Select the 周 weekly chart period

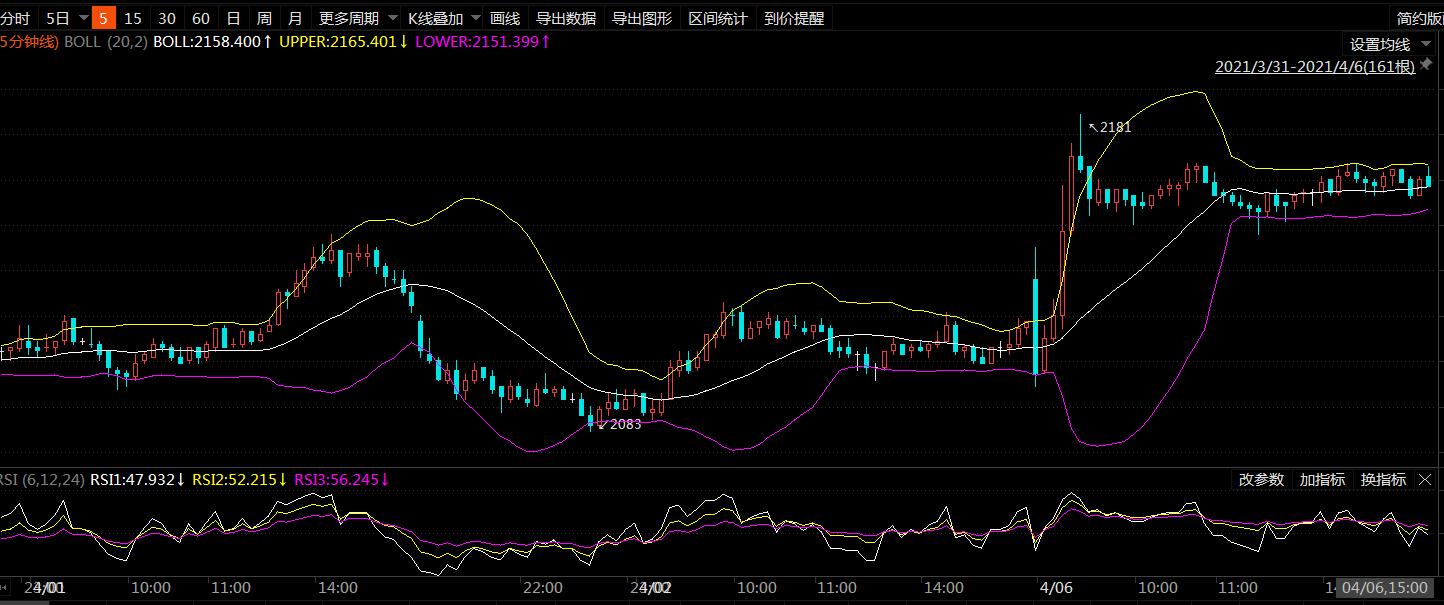(x=264, y=18)
